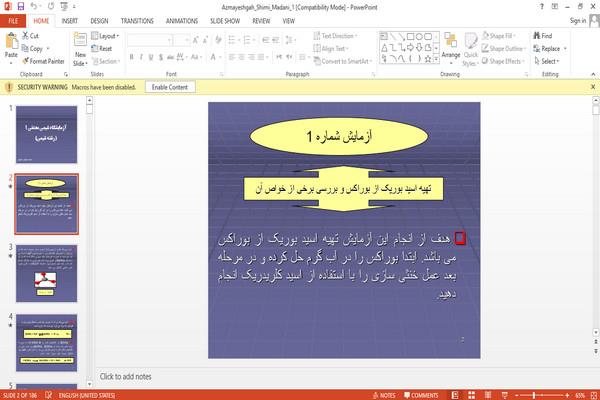Convert text to SmartArt
The height and width of the screenshot is (400, 600).
point(342,61)
